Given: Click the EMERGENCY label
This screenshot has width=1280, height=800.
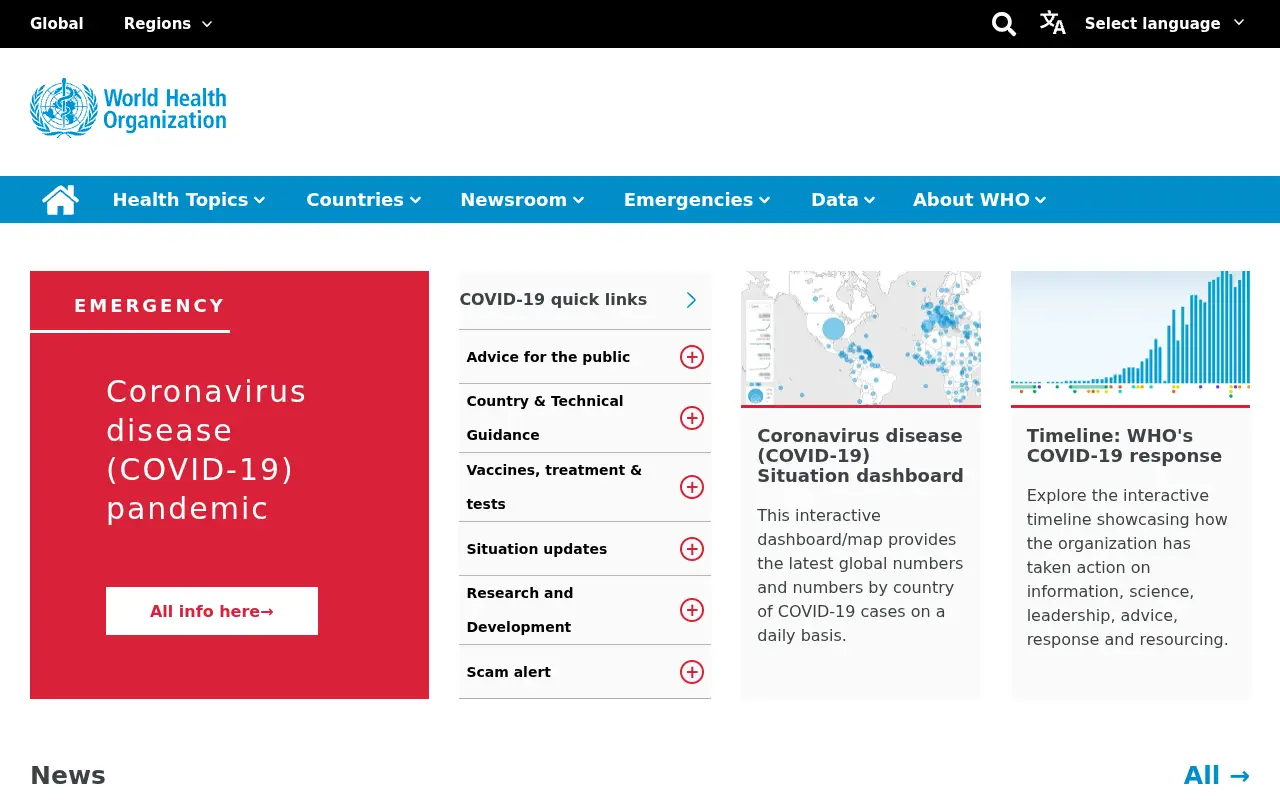Looking at the screenshot, I should click(x=150, y=306).
